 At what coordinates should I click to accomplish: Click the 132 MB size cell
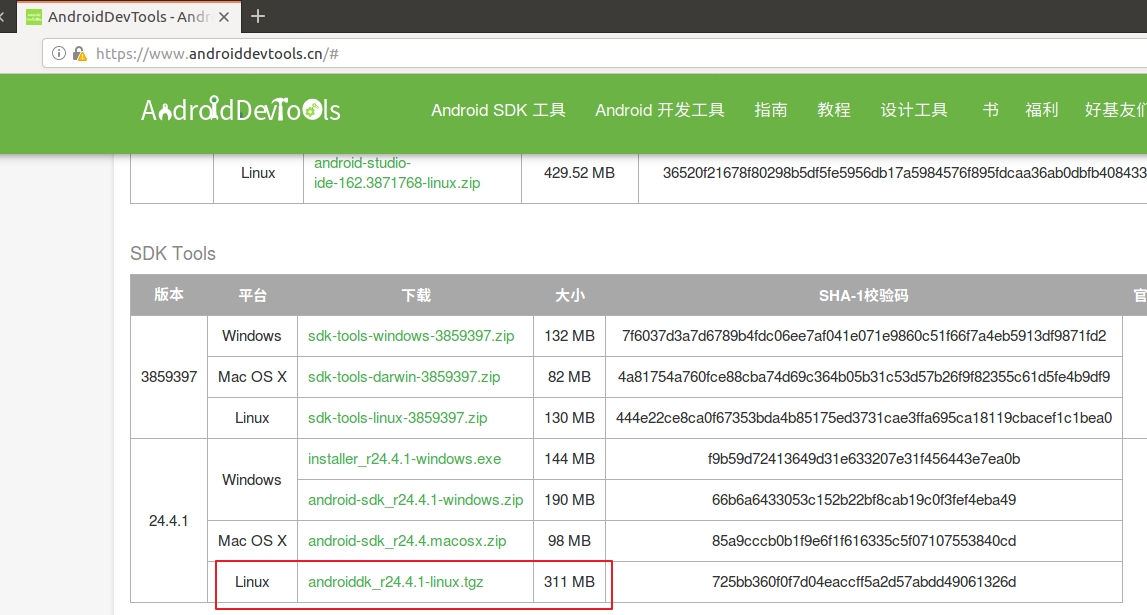click(569, 336)
